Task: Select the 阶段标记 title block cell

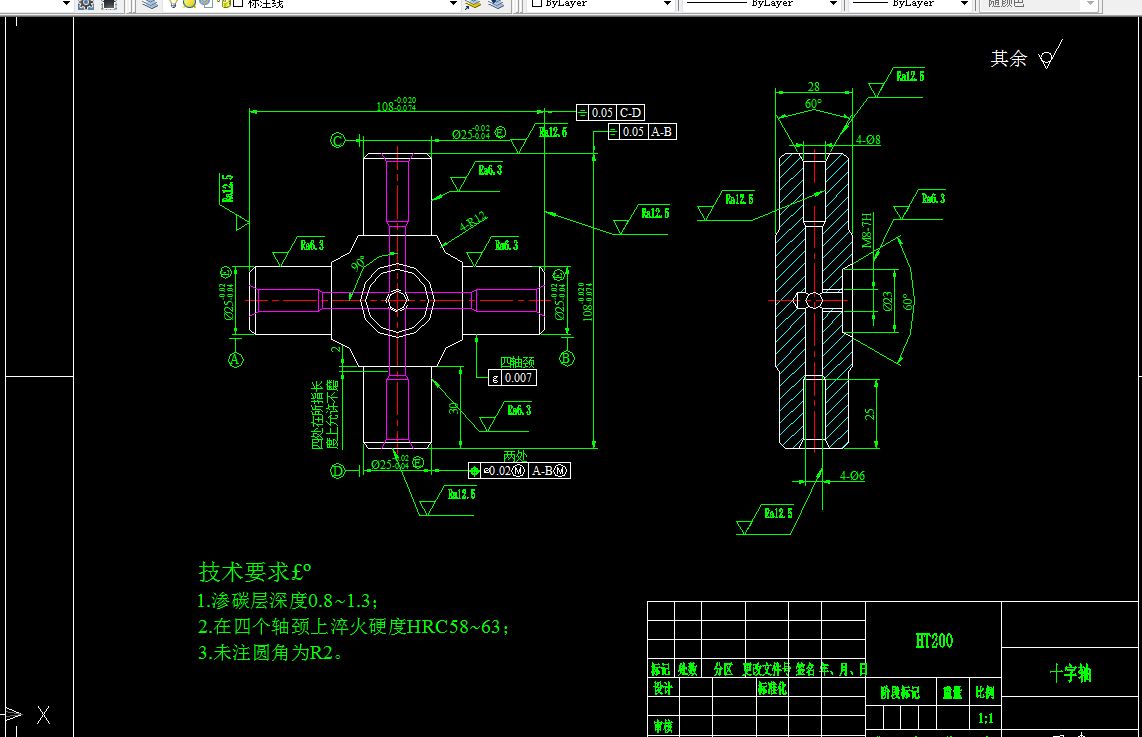Action: point(900,693)
